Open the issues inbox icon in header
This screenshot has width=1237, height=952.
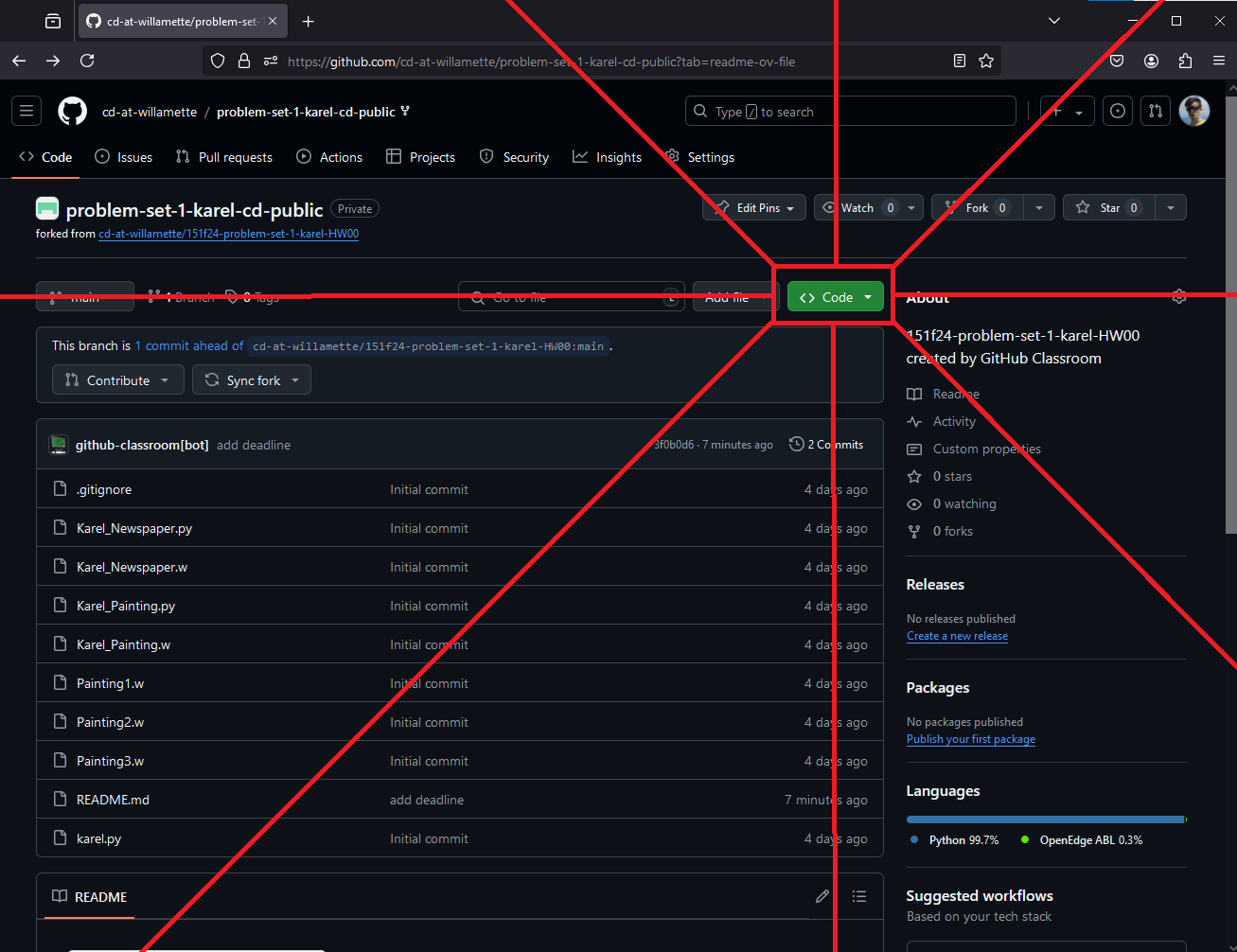pyautogui.click(x=1118, y=112)
